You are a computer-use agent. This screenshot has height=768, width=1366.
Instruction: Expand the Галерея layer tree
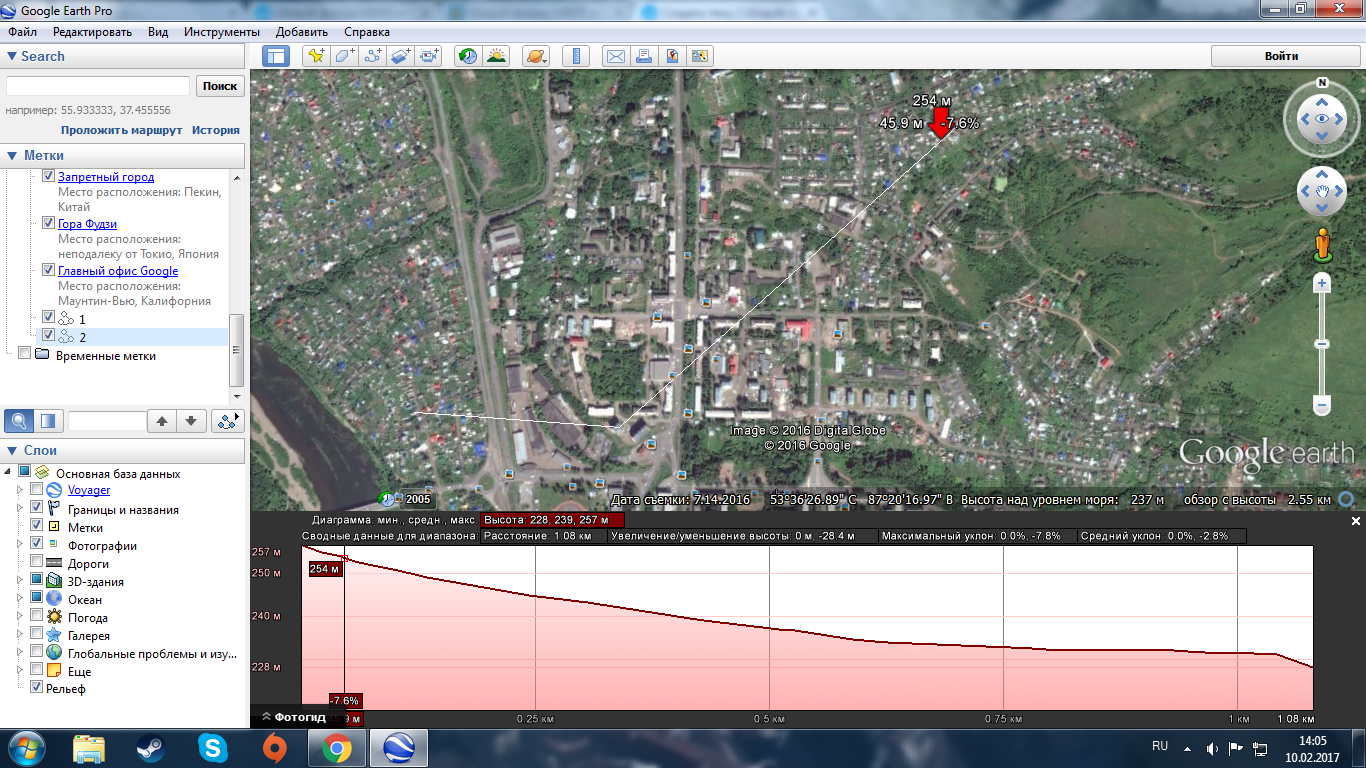pyautogui.click(x=21, y=635)
